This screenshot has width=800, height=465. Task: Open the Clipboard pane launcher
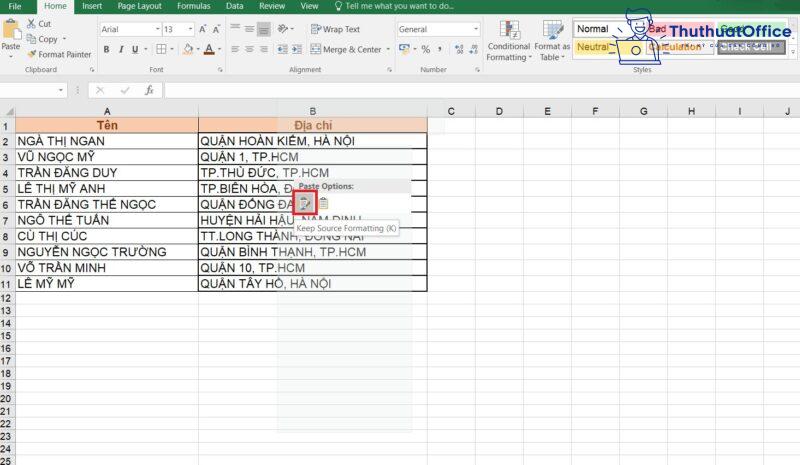point(92,69)
